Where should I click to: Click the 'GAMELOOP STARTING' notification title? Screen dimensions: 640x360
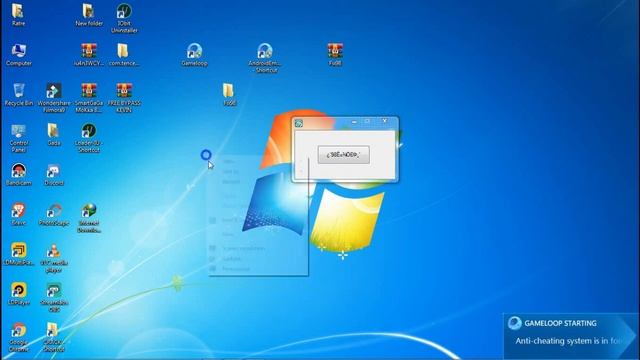point(560,323)
